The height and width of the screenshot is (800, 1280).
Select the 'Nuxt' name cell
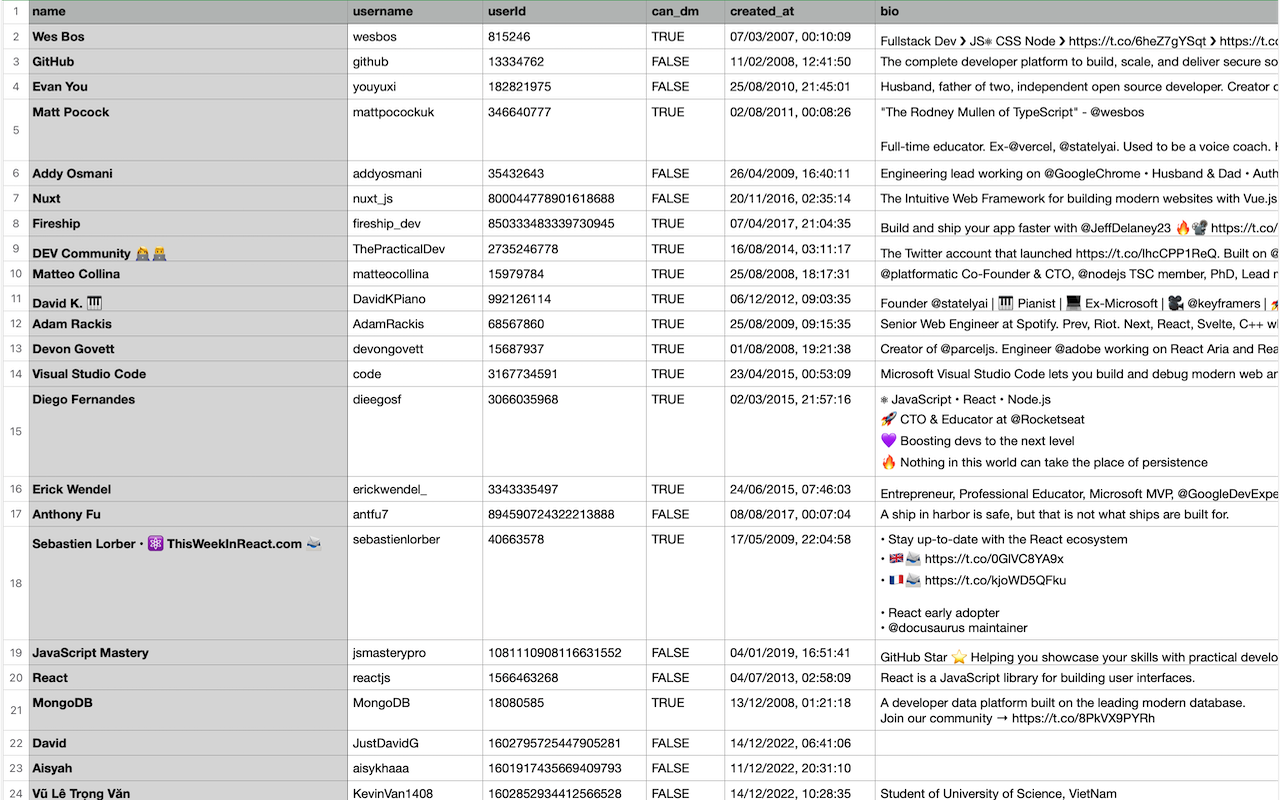tap(188, 199)
